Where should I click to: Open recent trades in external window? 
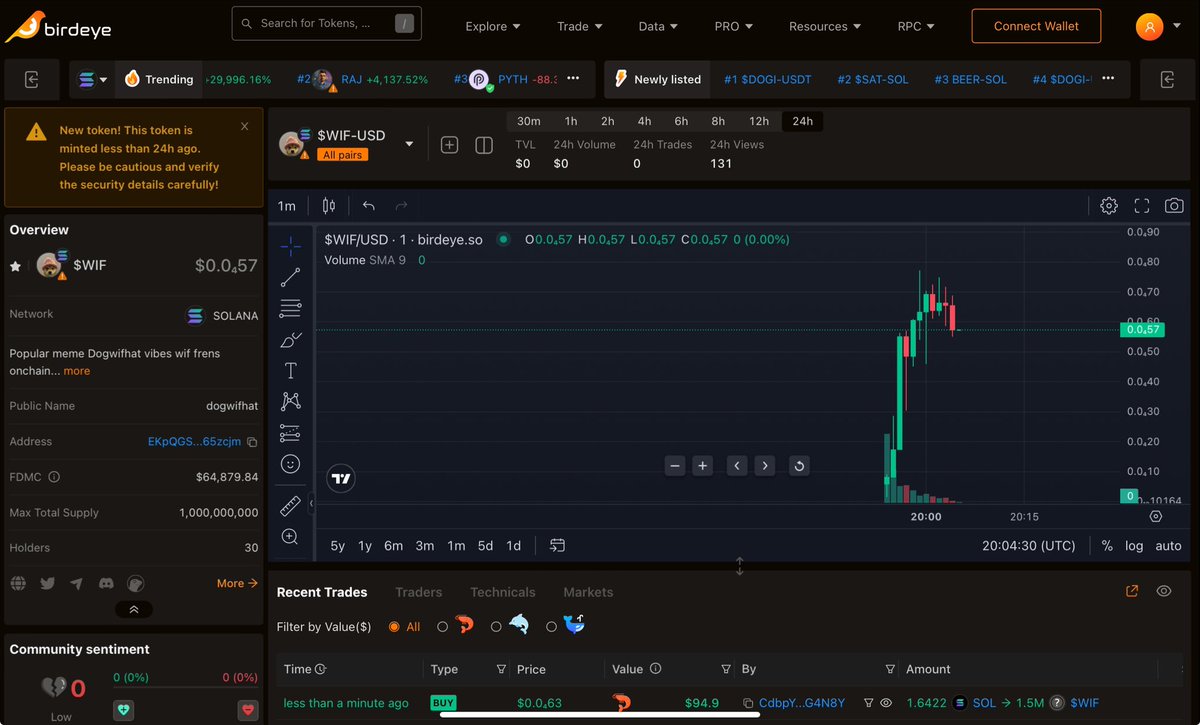point(1132,591)
